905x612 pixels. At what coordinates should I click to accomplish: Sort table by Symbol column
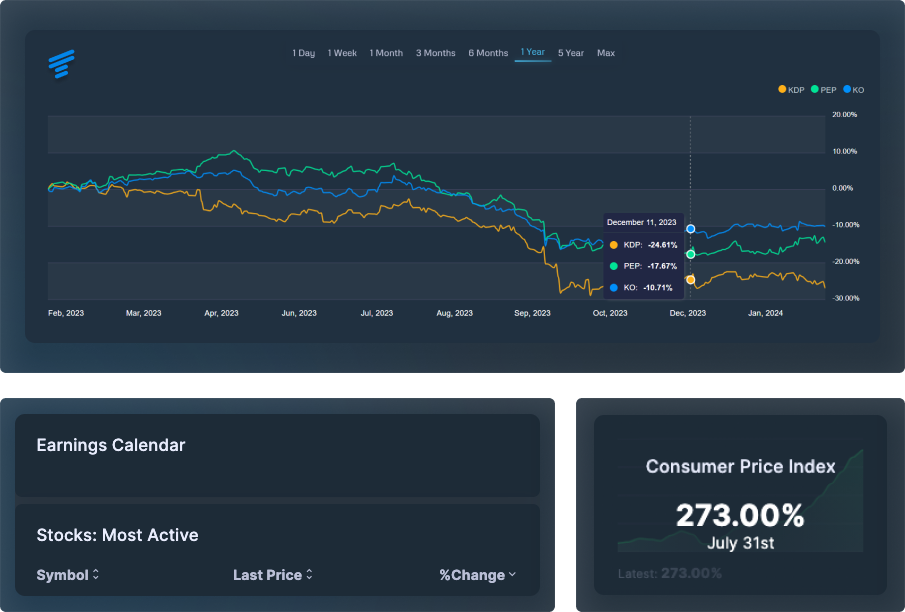tap(68, 575)
